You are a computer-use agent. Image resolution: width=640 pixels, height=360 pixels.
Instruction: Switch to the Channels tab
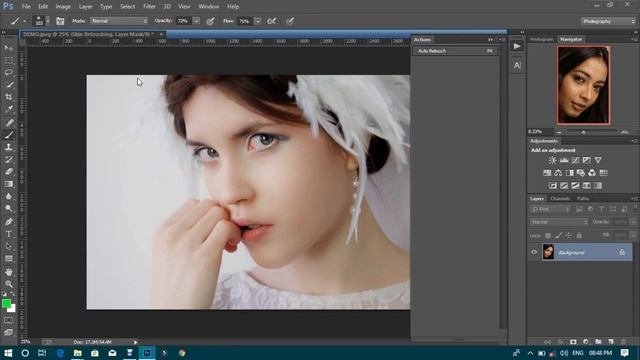pyautogui.click(x=560, y=199)
